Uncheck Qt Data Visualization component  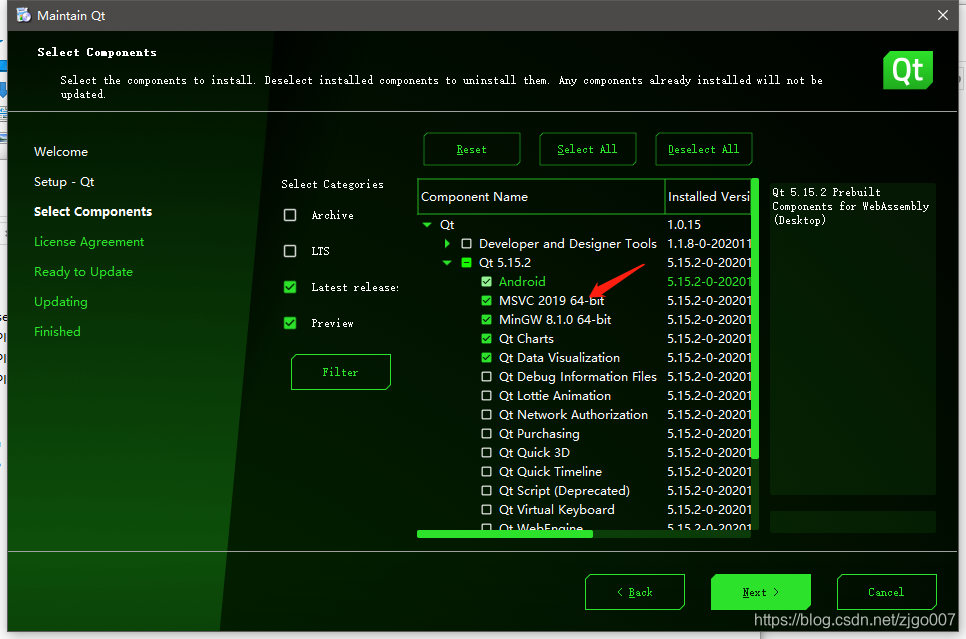click(x=487, y=357)
